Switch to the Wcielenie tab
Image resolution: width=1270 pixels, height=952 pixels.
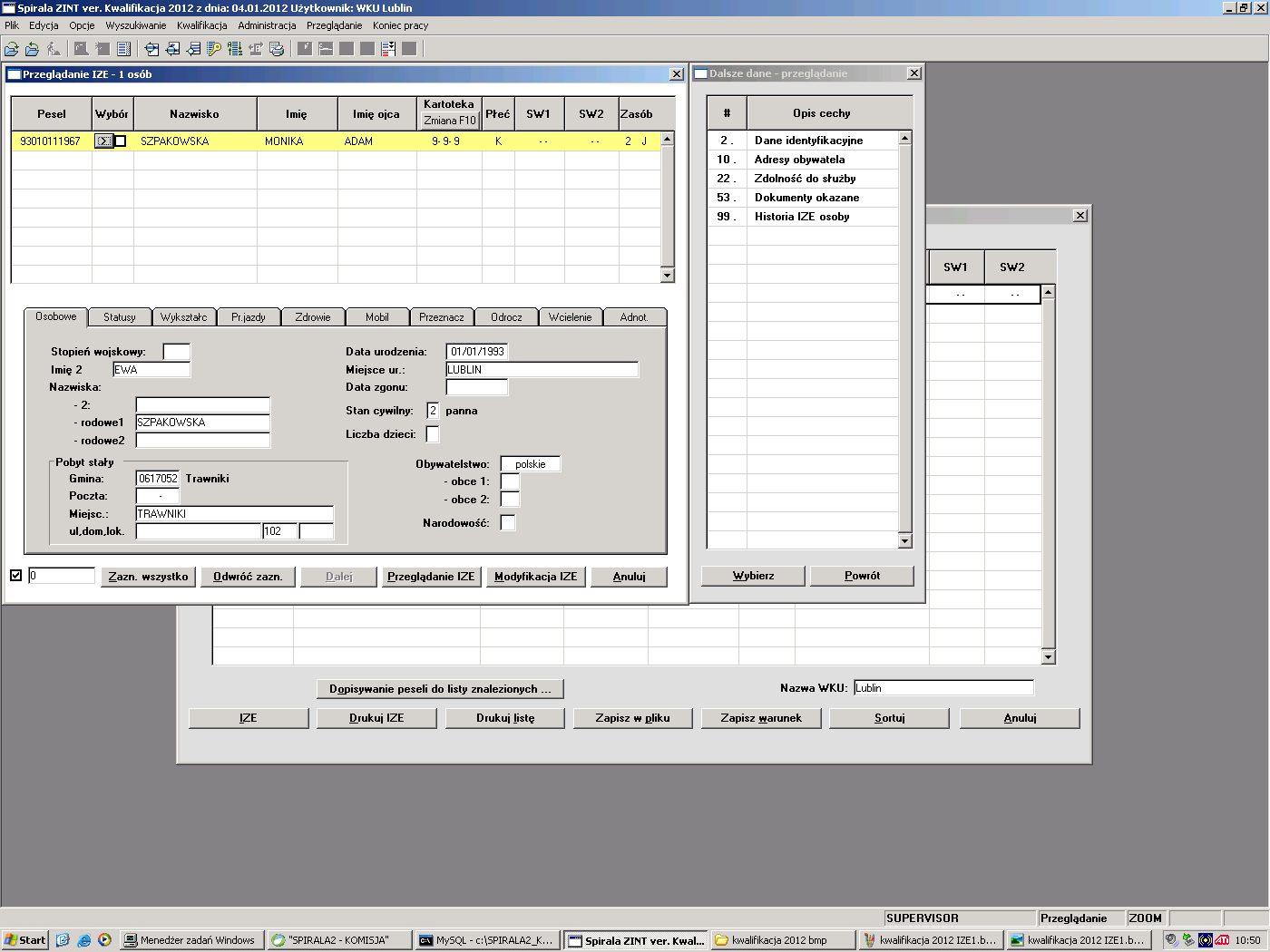[571, 317]
